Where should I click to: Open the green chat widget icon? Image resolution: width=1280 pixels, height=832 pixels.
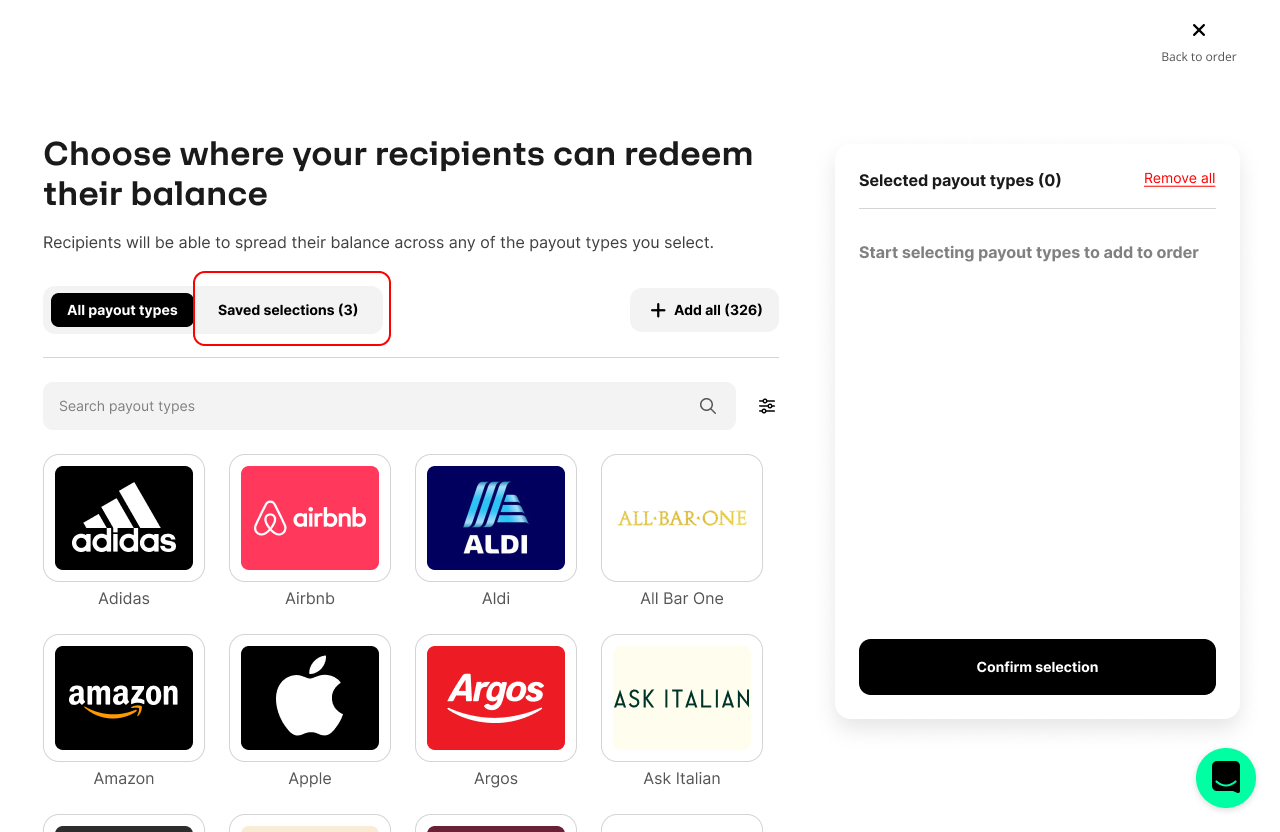[1226, 778]
